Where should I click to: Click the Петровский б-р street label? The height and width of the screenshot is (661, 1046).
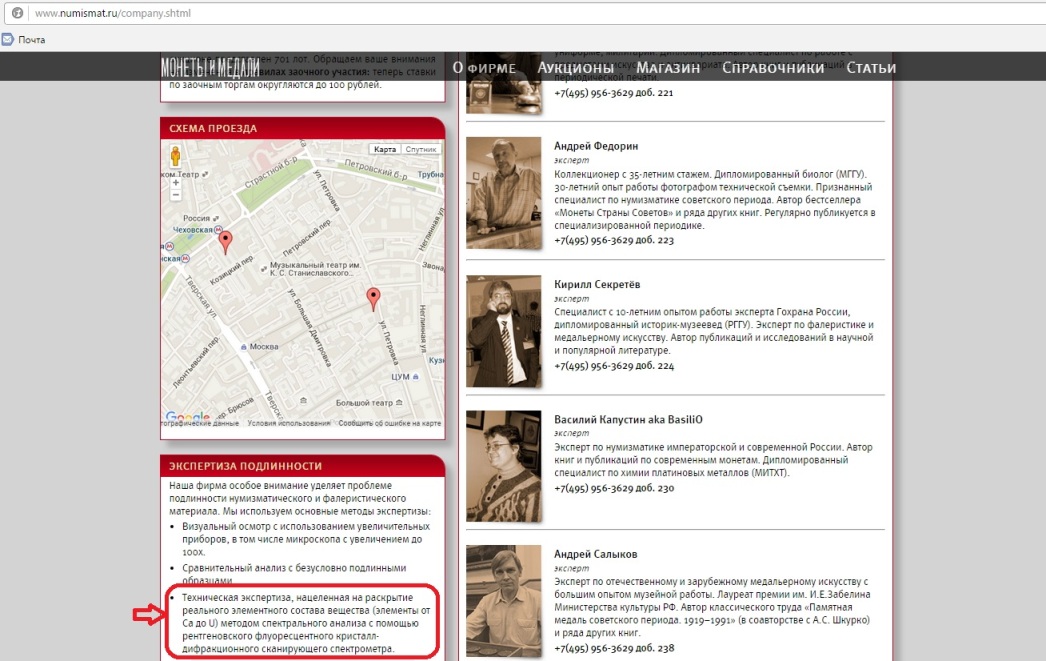pos(376,169)
